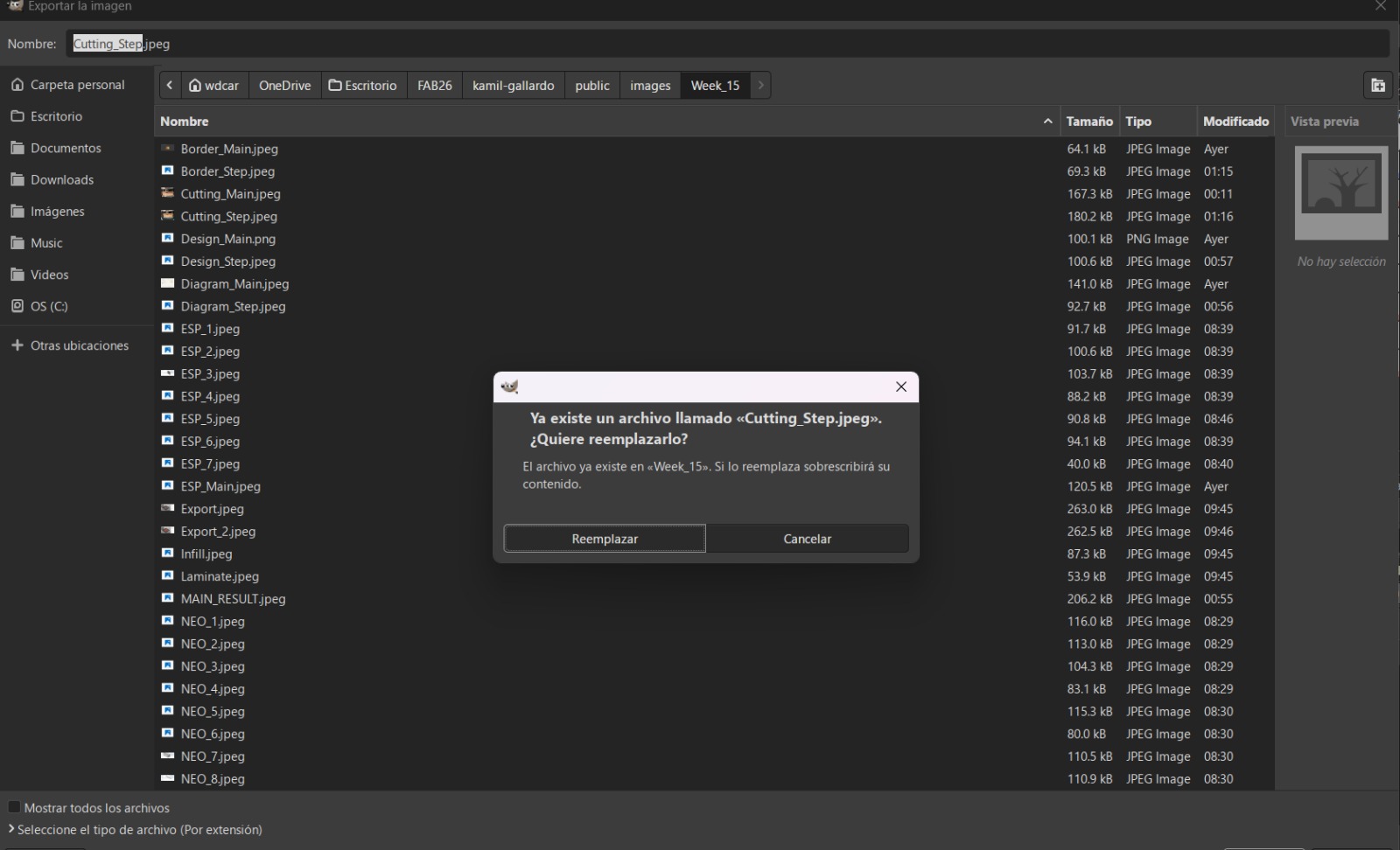The width and height of the screenshot is (1400, 850).
Task: Close the replace confirmation dialog
Action: point(900,387)
